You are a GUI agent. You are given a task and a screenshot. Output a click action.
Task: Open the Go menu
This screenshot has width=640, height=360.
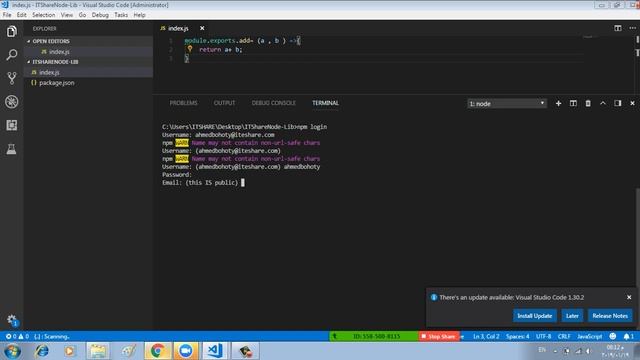click(82, 15)
